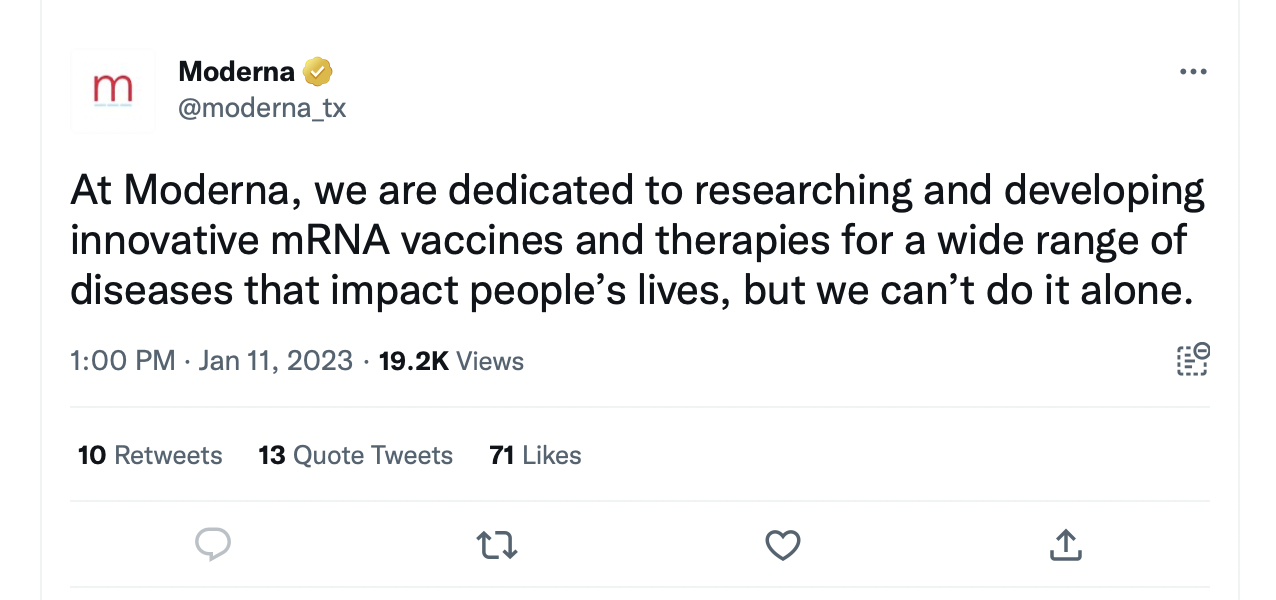Viewport: 1276px width, 600px height.
Task: Click the reply speech bubble icon
Action: [212, 544]
